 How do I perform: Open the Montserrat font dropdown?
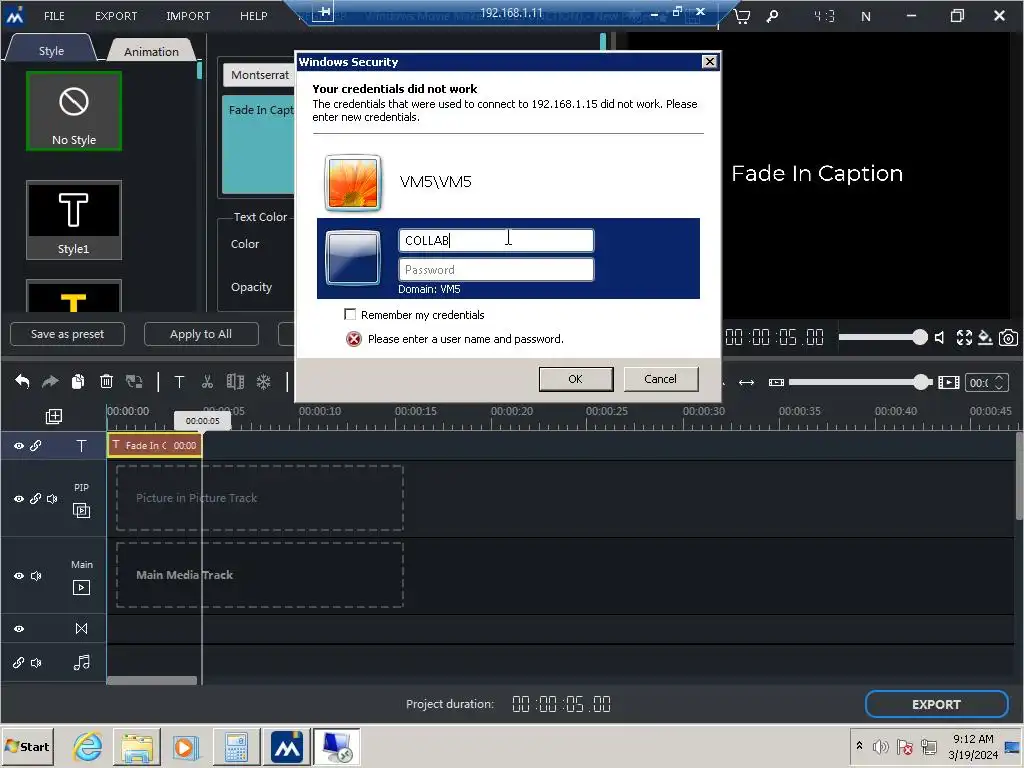[259, 75]
